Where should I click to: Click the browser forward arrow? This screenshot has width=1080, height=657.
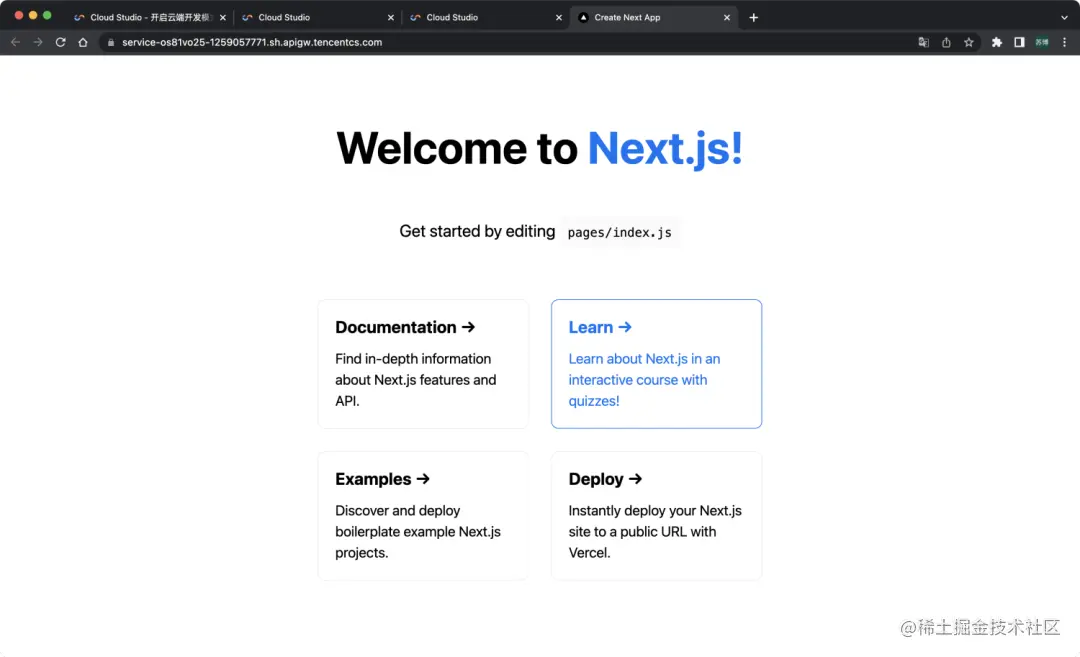[38, 42]
